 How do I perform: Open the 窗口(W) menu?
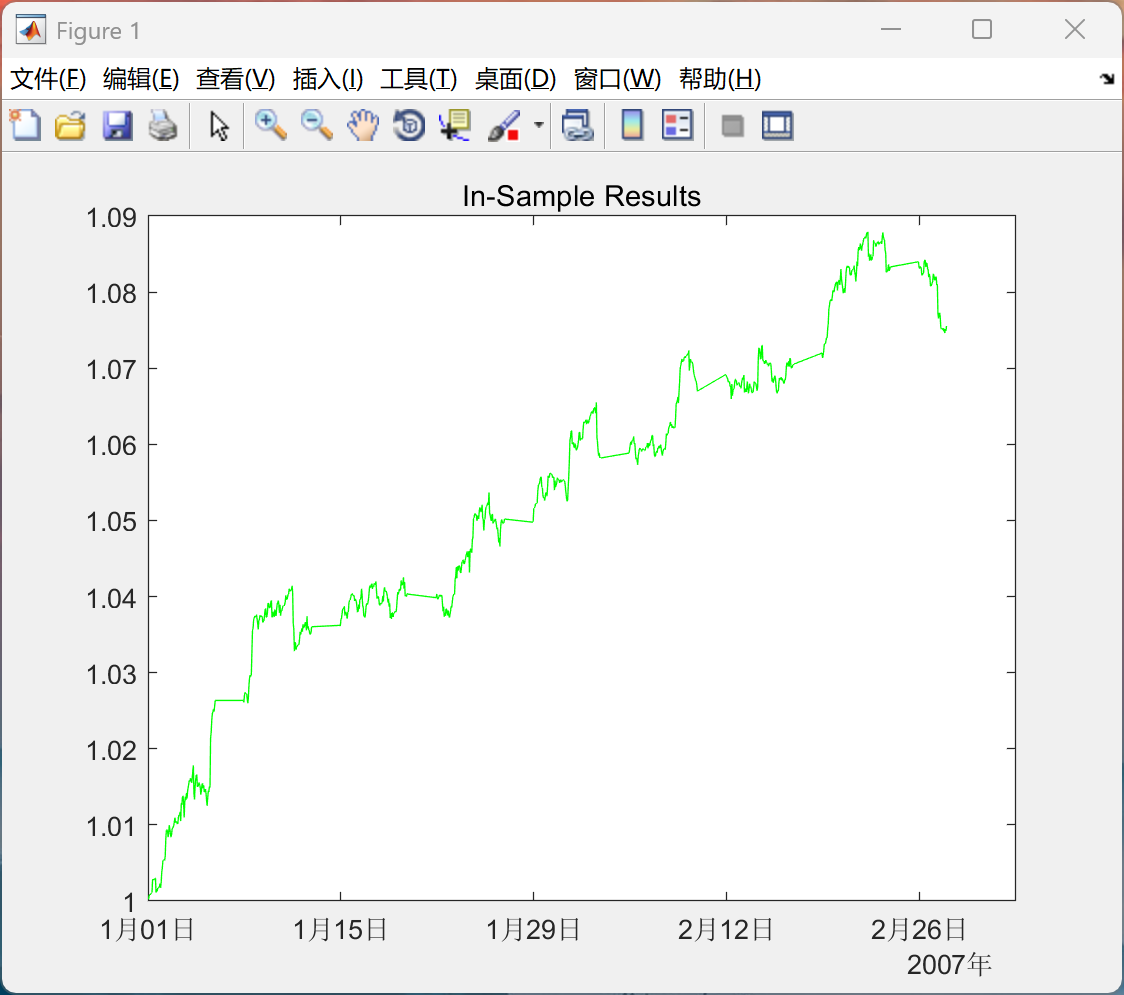click(617, 79)
